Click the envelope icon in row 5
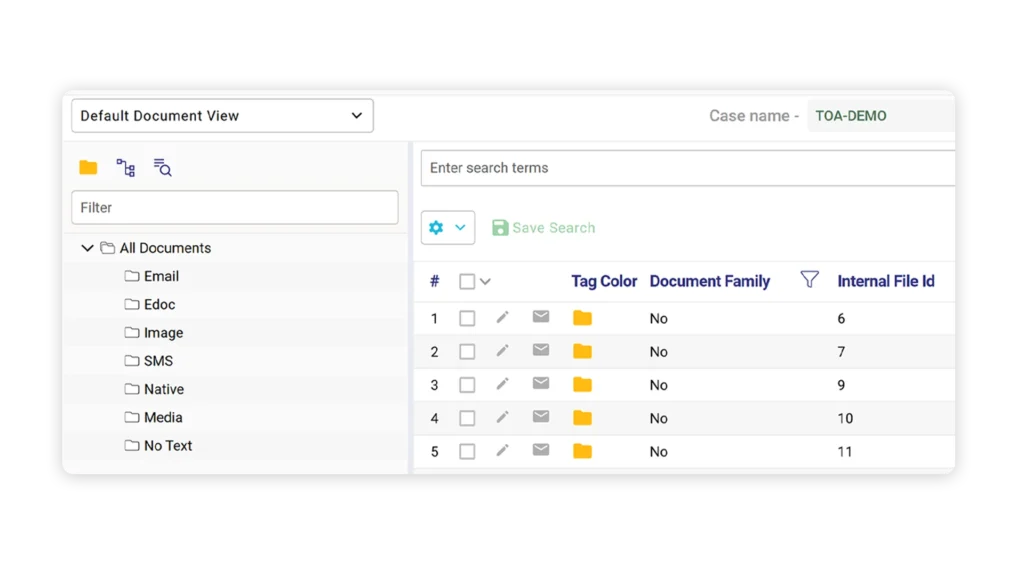Screen dimensions: 1024x576 coord(541,450)
